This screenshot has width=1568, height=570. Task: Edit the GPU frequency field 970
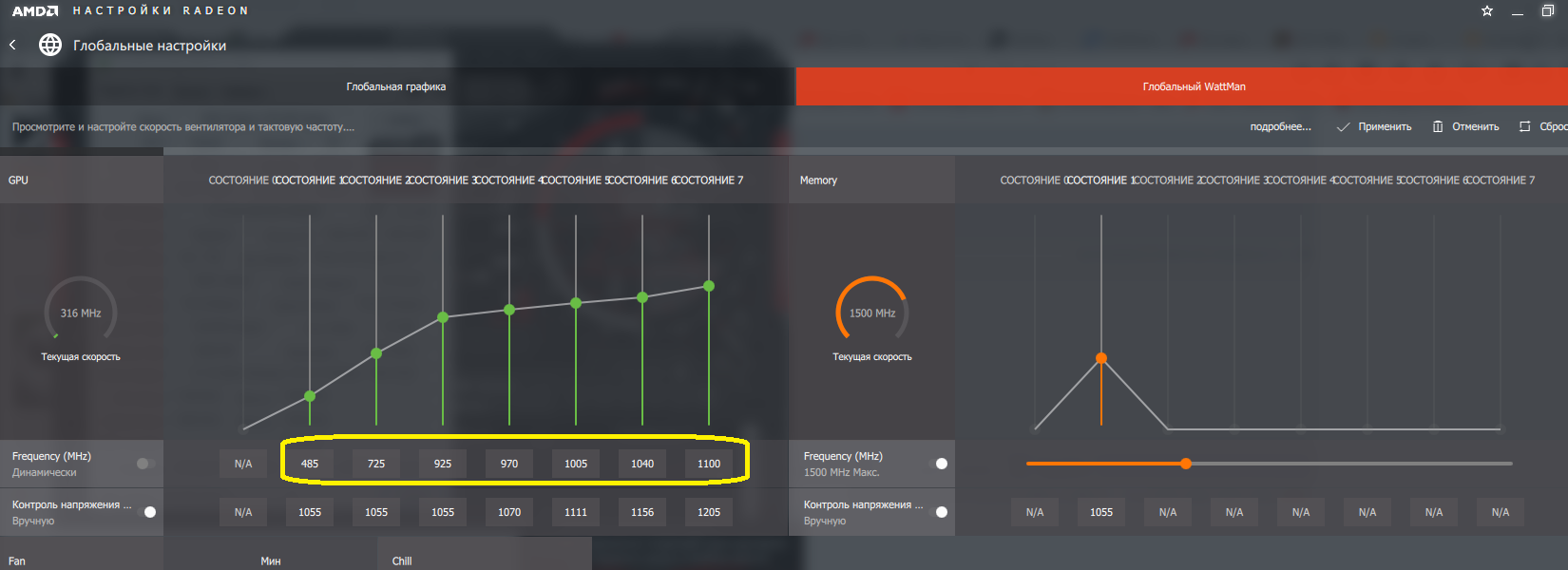pyautogui.click(x=509, y=464)
